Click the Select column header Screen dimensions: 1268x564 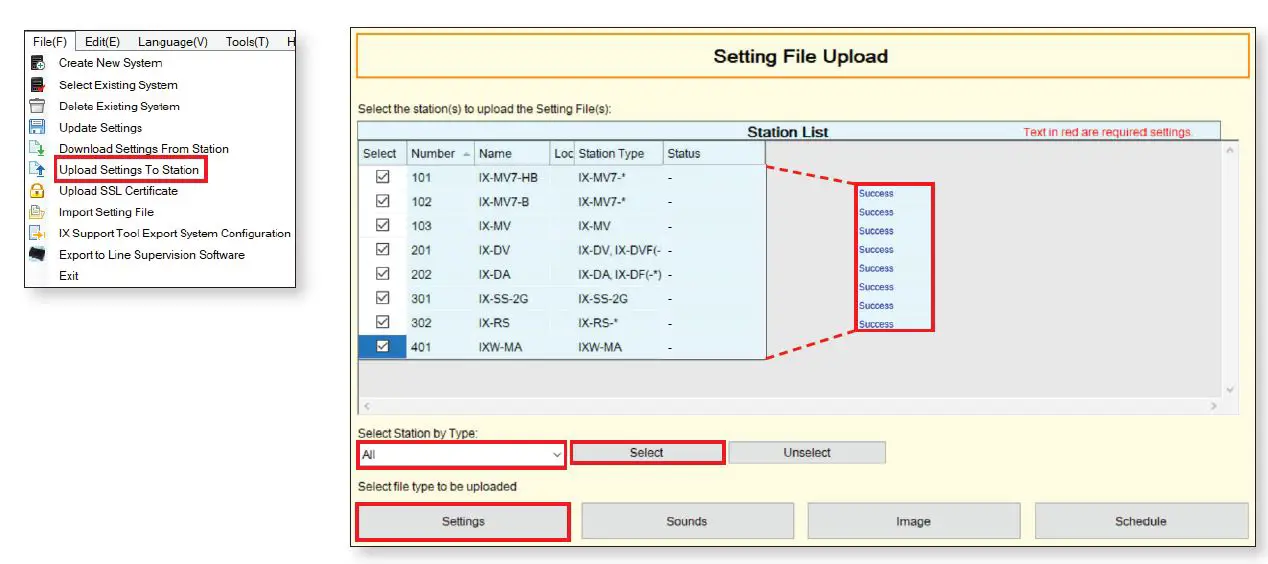381,153
